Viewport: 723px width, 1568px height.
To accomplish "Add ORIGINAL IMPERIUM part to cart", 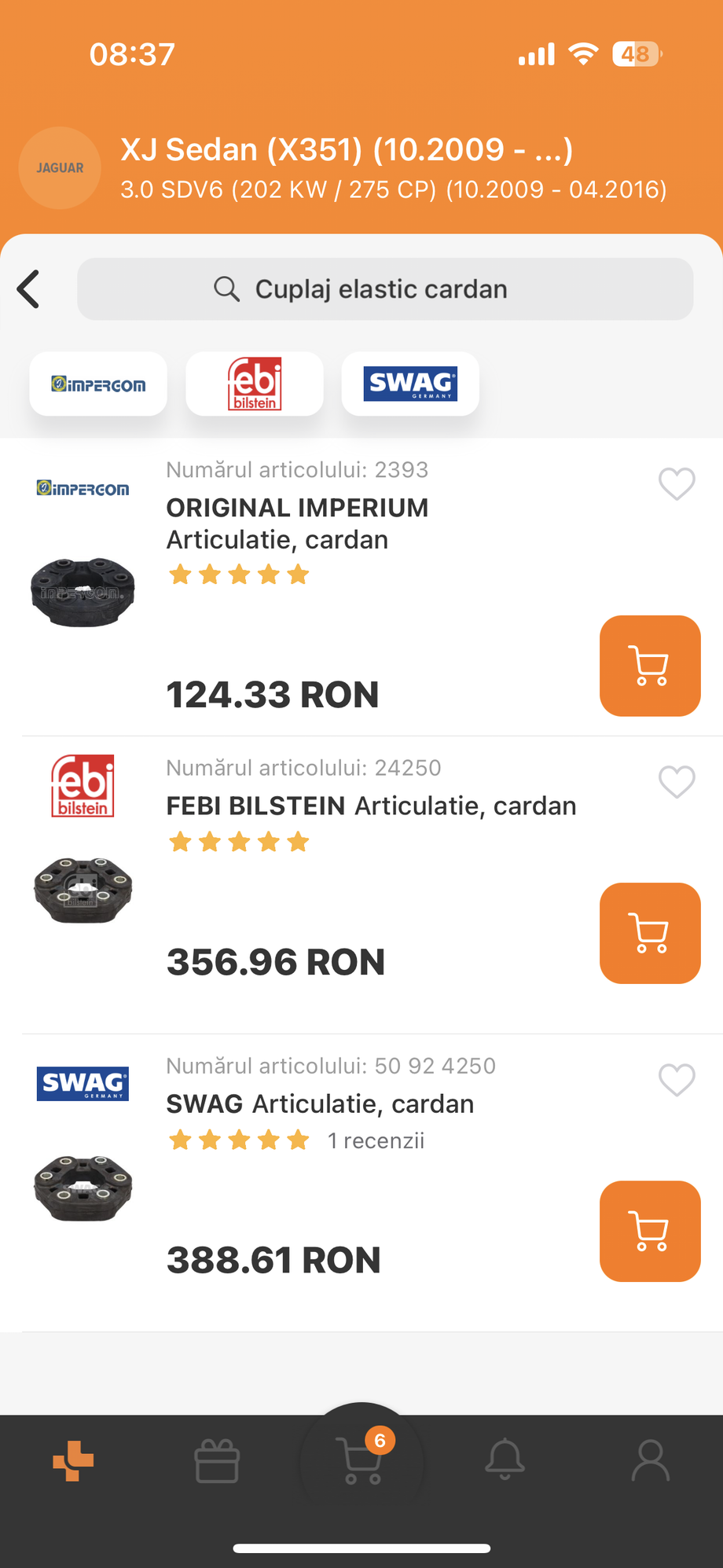I will click(650, 666).
